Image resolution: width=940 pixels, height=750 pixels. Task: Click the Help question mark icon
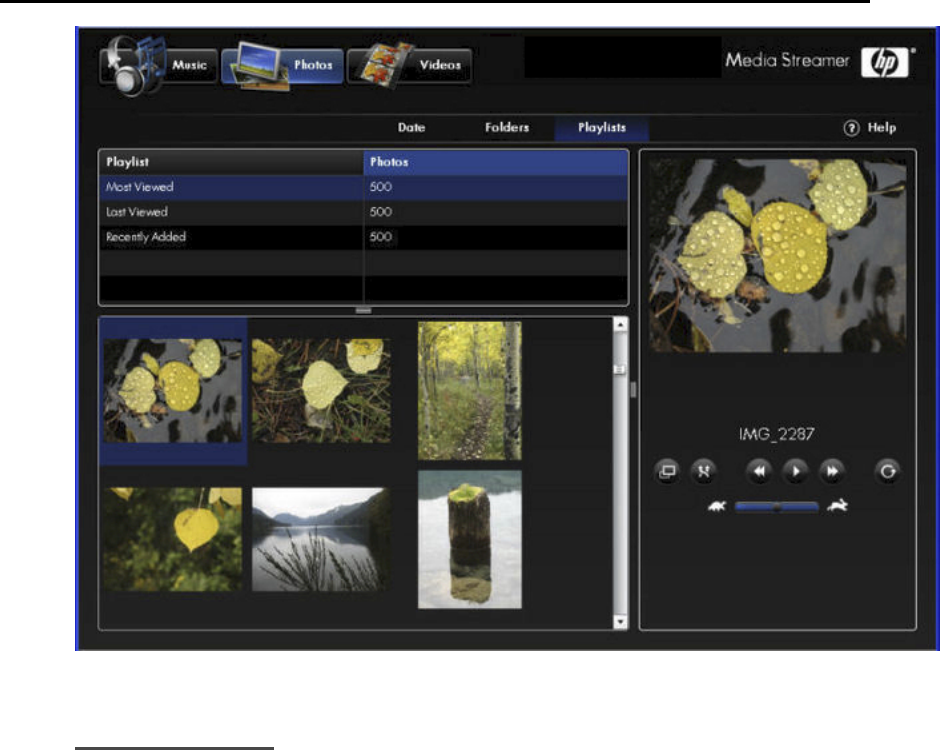pos(851,128)
